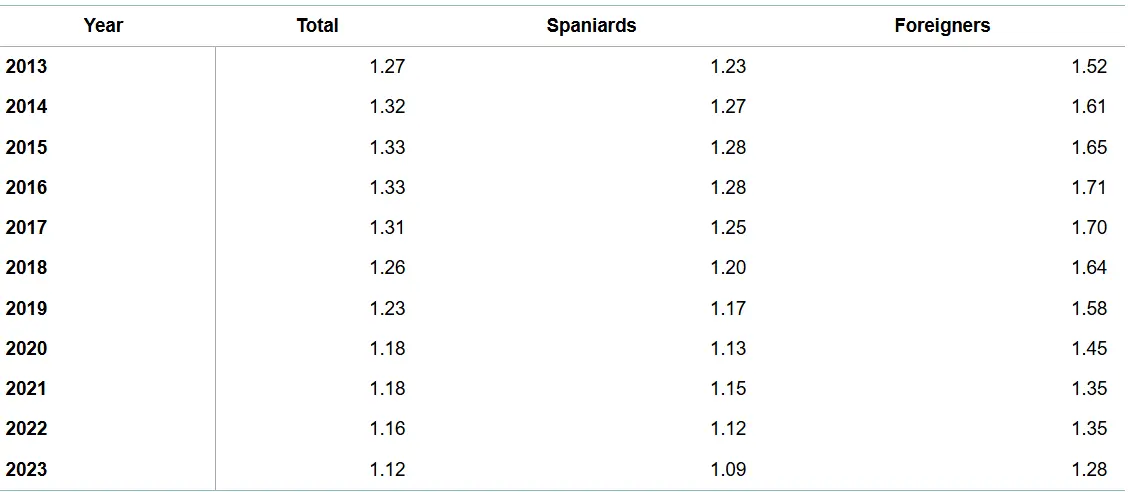Click the 2016 Foreigners value 1.71

tap(1089, 188)
